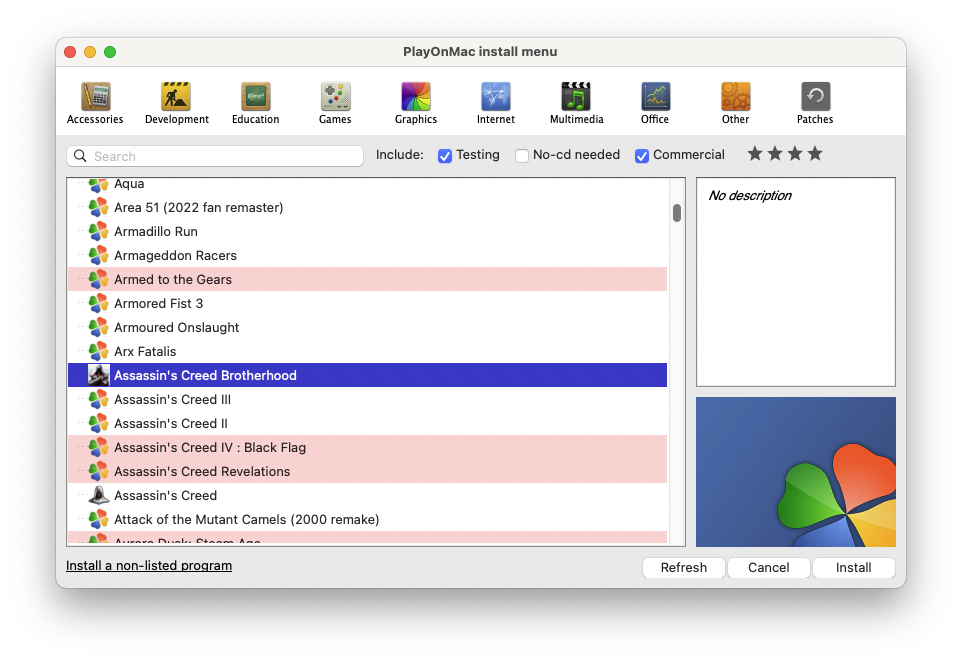The width and height of the screenshot is (962, 662).
Task: Click the Refresh button
Action: (x=683, y=568)
